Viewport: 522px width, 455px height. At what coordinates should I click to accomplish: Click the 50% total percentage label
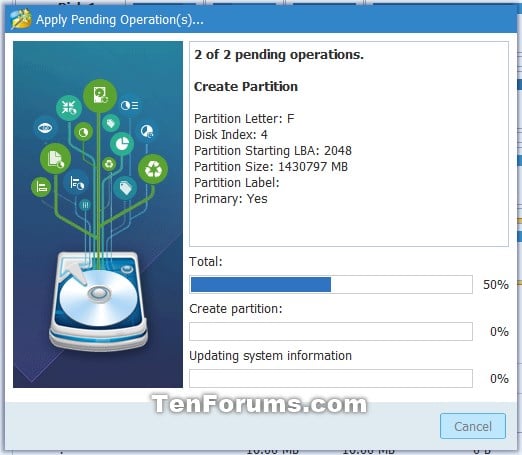(x=496, y=285)
